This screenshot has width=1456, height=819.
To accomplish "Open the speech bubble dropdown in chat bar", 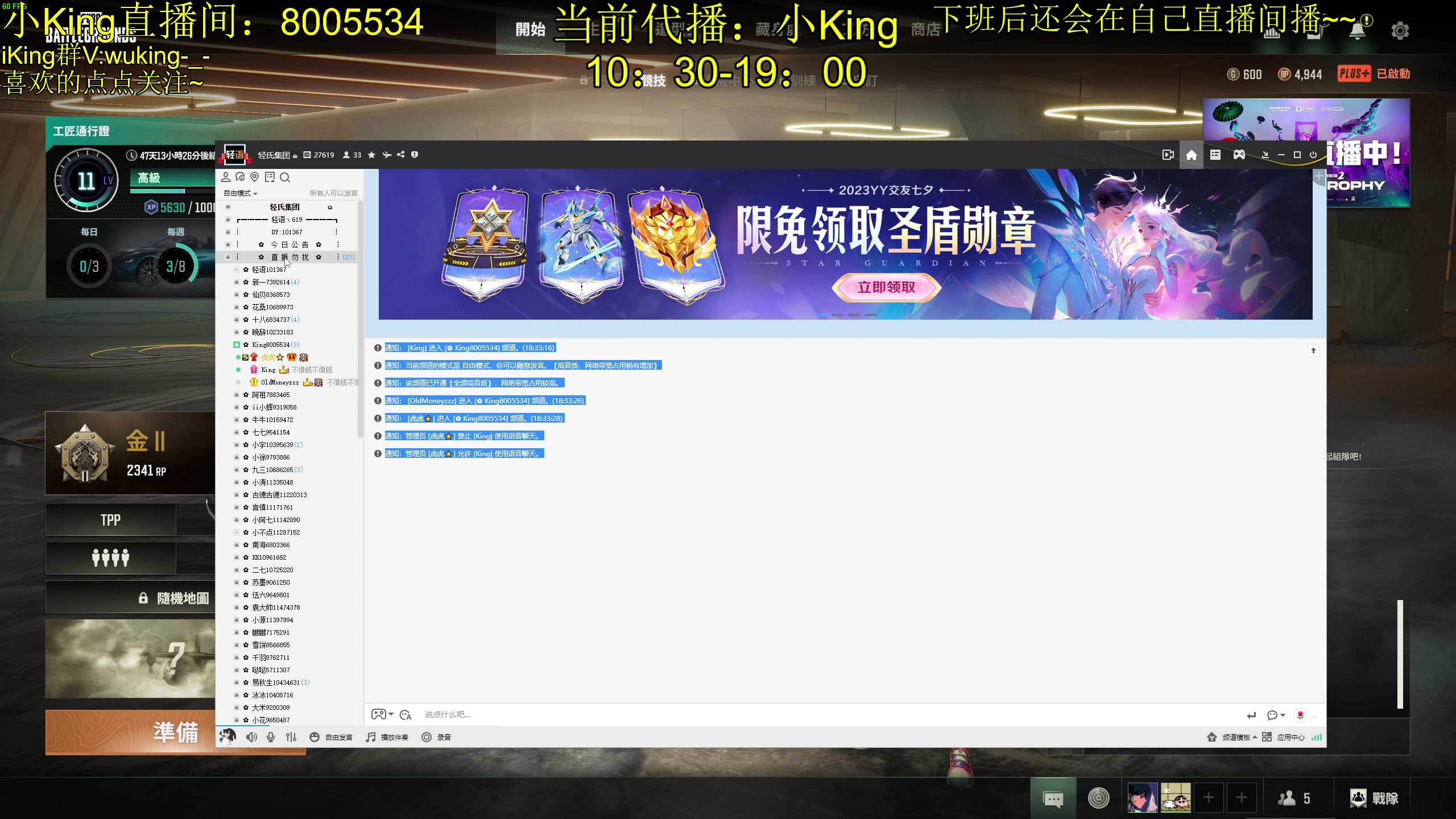I will [1276, 715].
